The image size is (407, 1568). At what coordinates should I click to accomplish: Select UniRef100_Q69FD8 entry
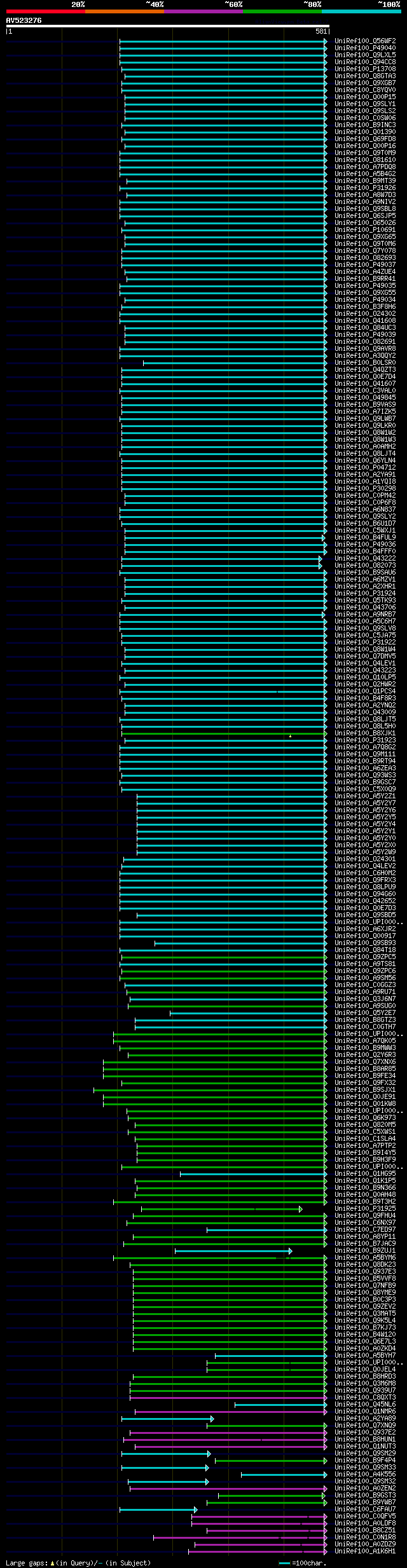pos(365,139)
